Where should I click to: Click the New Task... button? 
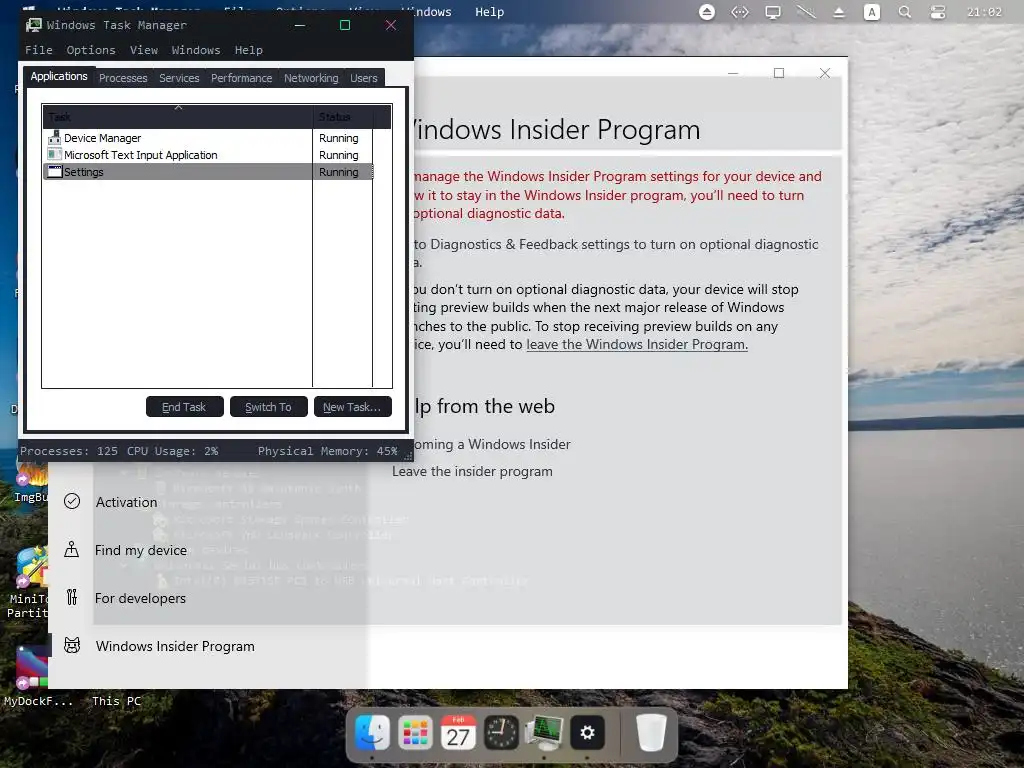[353, 406]
